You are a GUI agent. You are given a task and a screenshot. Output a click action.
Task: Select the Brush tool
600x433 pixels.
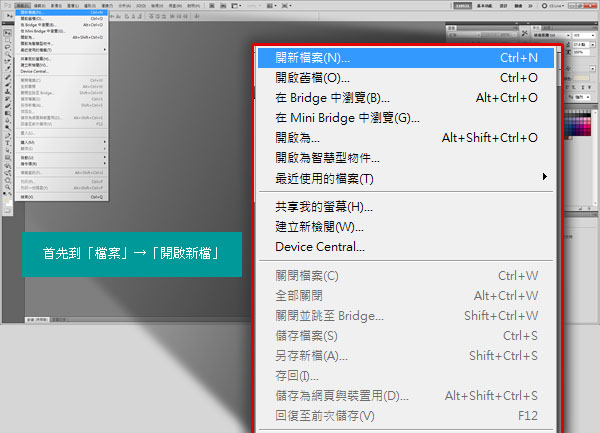tap(8, 85)
